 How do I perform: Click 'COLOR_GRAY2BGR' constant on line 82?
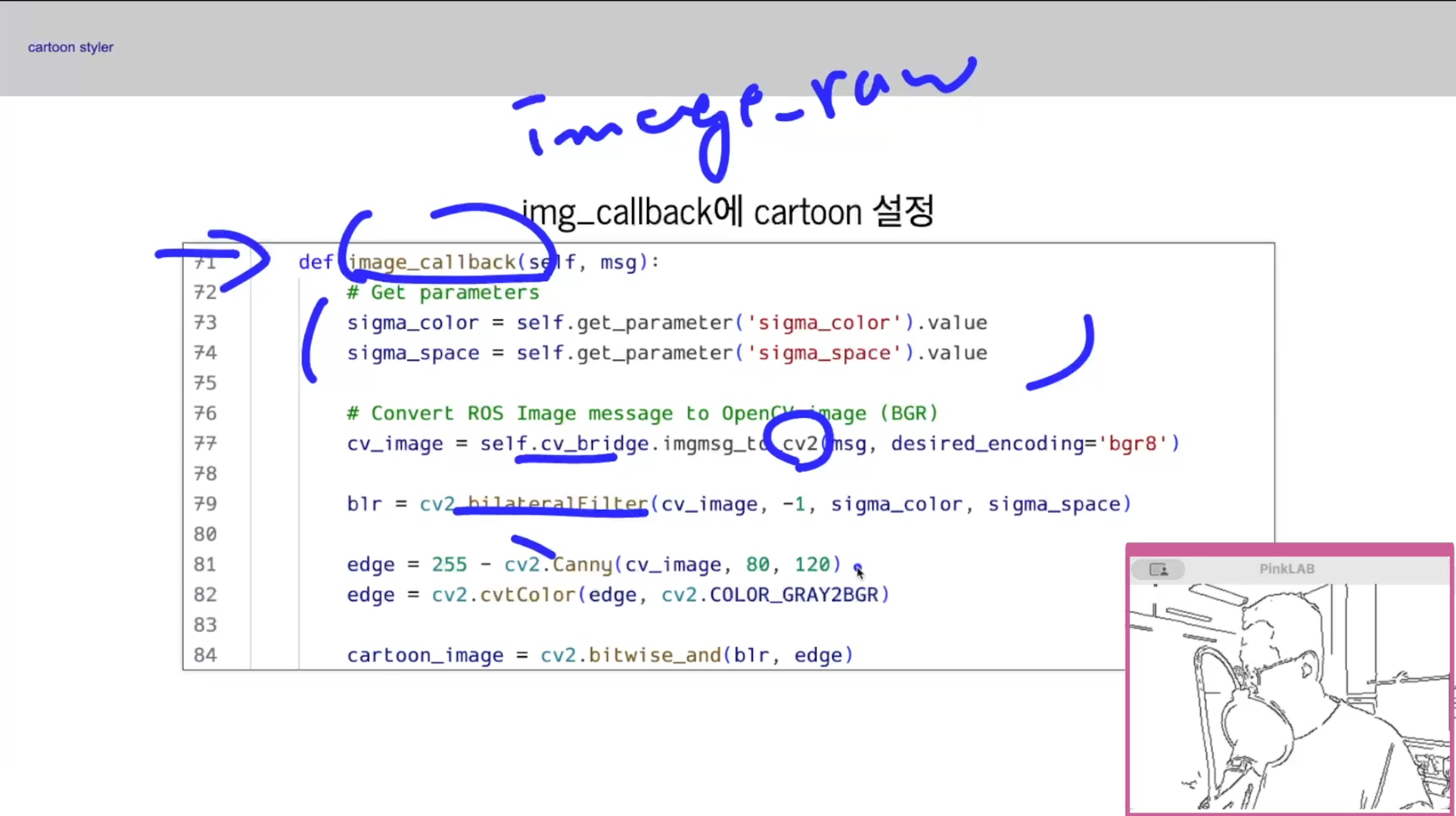(x=793, y=595)
